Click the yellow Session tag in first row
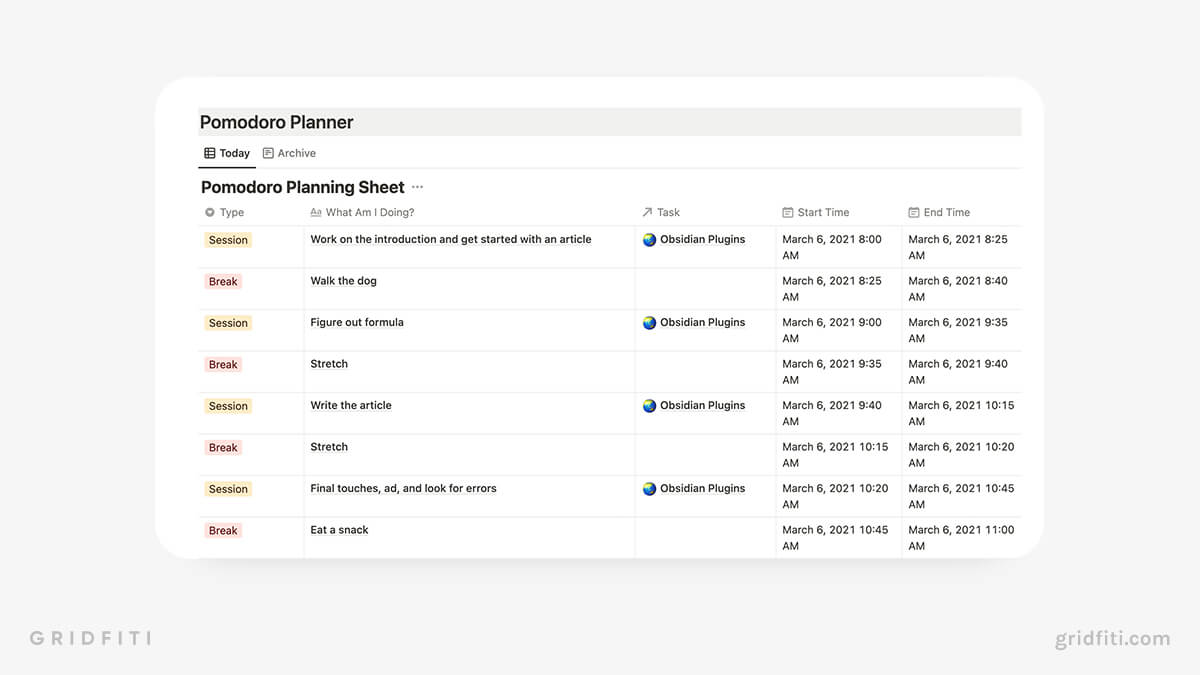Image resolution: width=1200 pixels, height=675 pixels. pyautogui.click(x=228, y=240)
